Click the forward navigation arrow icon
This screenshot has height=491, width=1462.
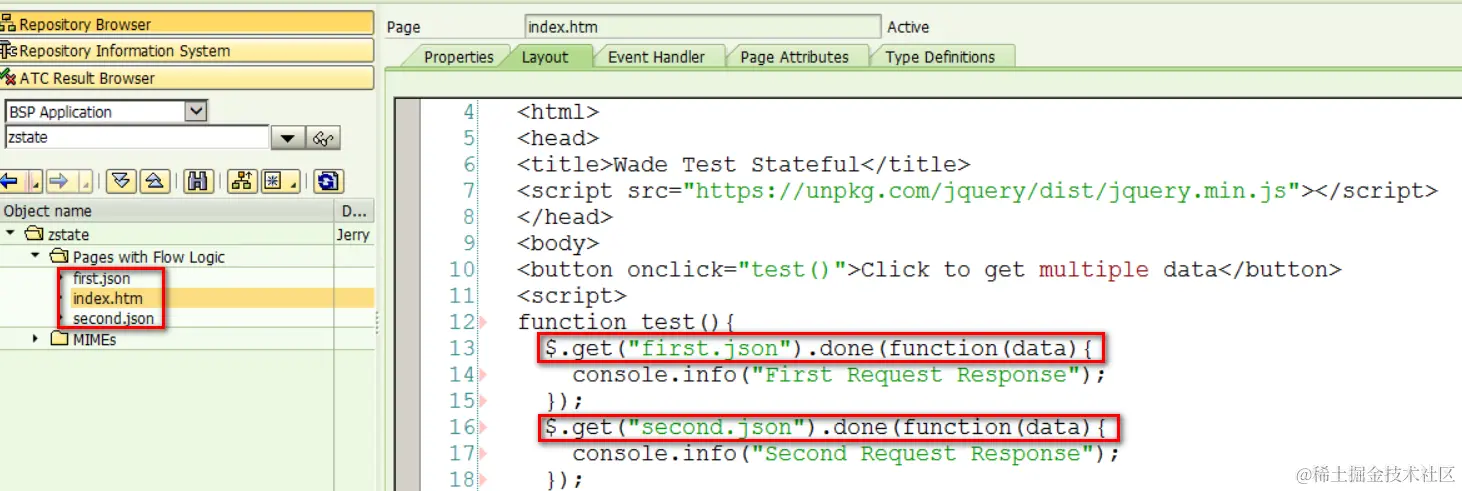tap(58, 181)
